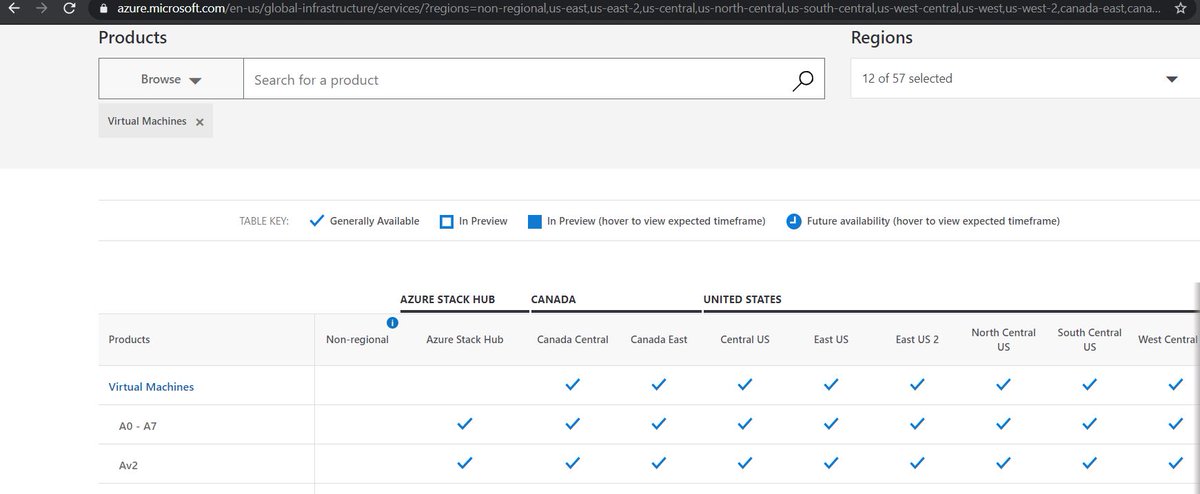This screenshot has width=1200, height=494.
Task: Expand the Regions selector dropdown
Action: pos(1025,79)
